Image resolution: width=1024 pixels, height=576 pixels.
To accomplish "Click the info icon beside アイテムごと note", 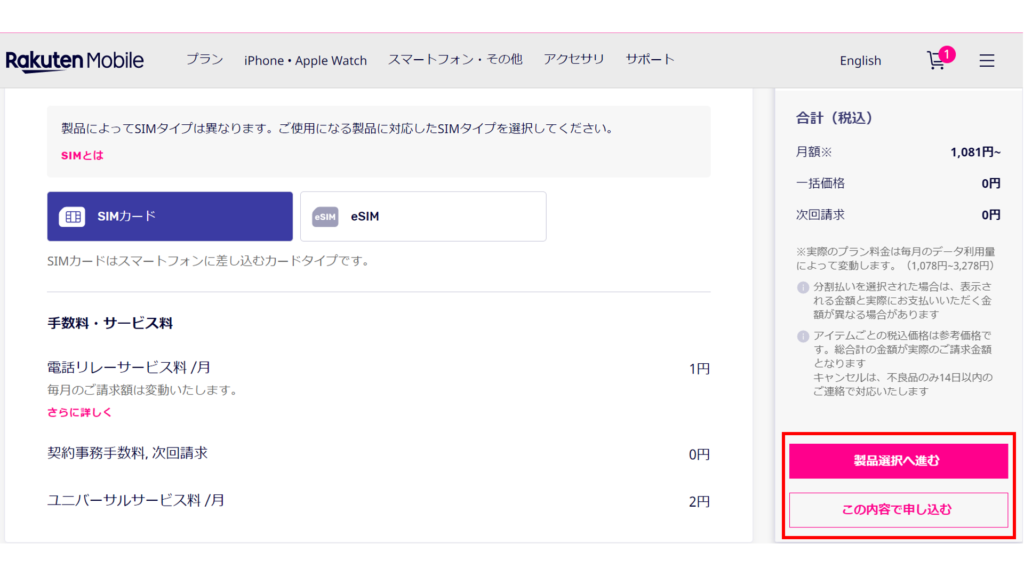I will (802, 336).
